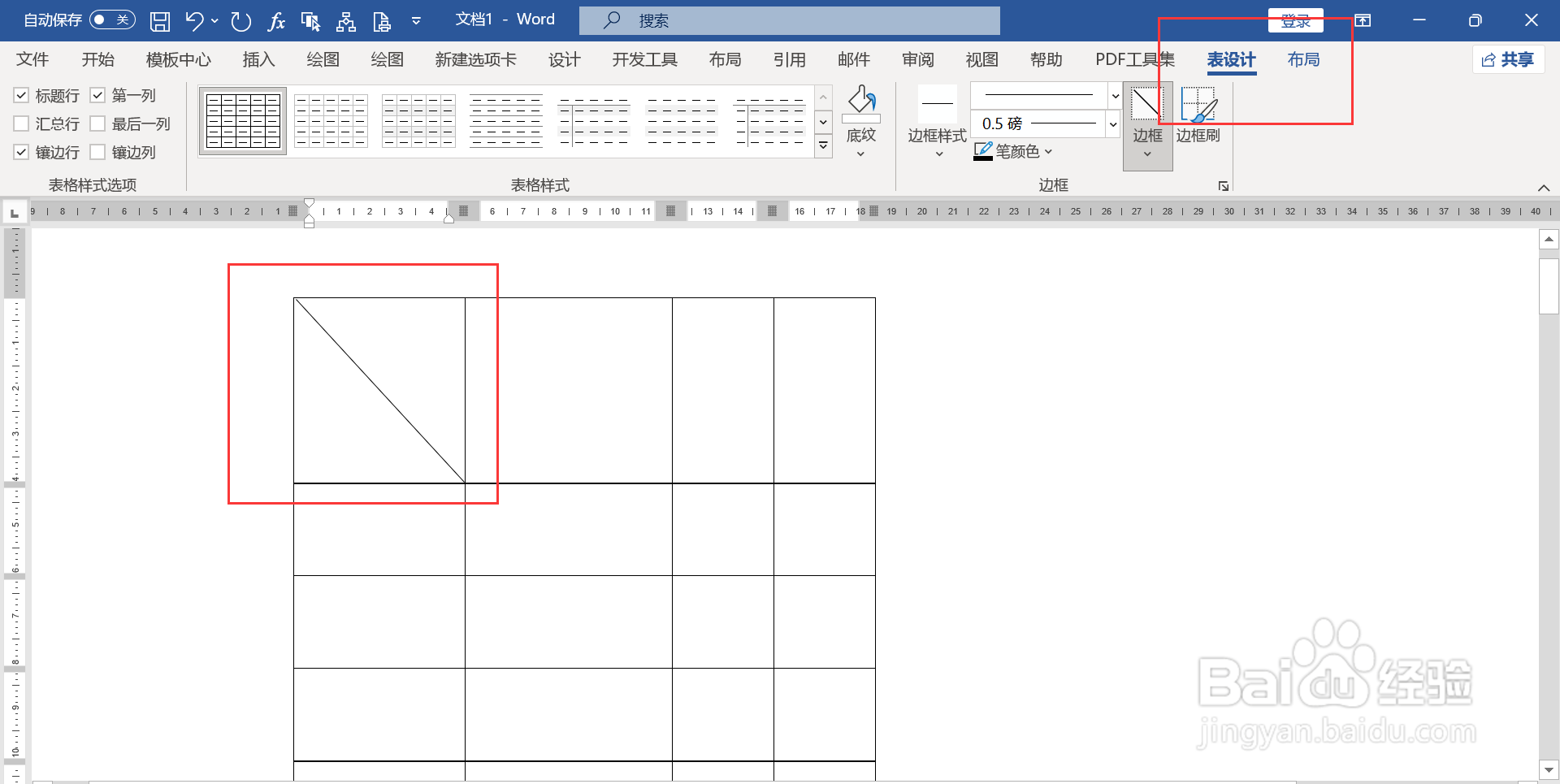Click the 底纹 shading paint bucket
This screenshot has width=1560, height=784.
pyautogui.click(x=861, y=103)
